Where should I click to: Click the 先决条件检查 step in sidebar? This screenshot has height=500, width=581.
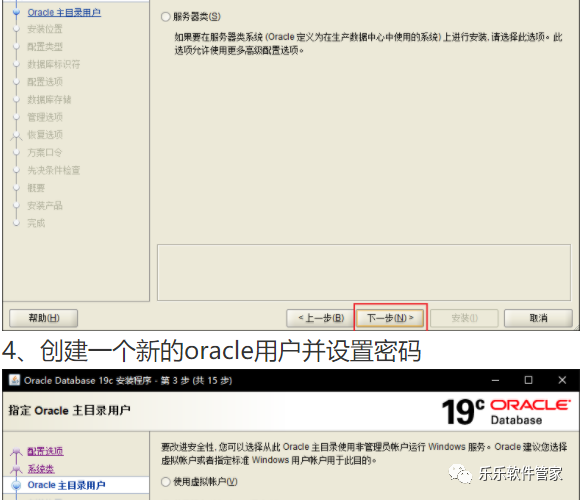(54, 170)
